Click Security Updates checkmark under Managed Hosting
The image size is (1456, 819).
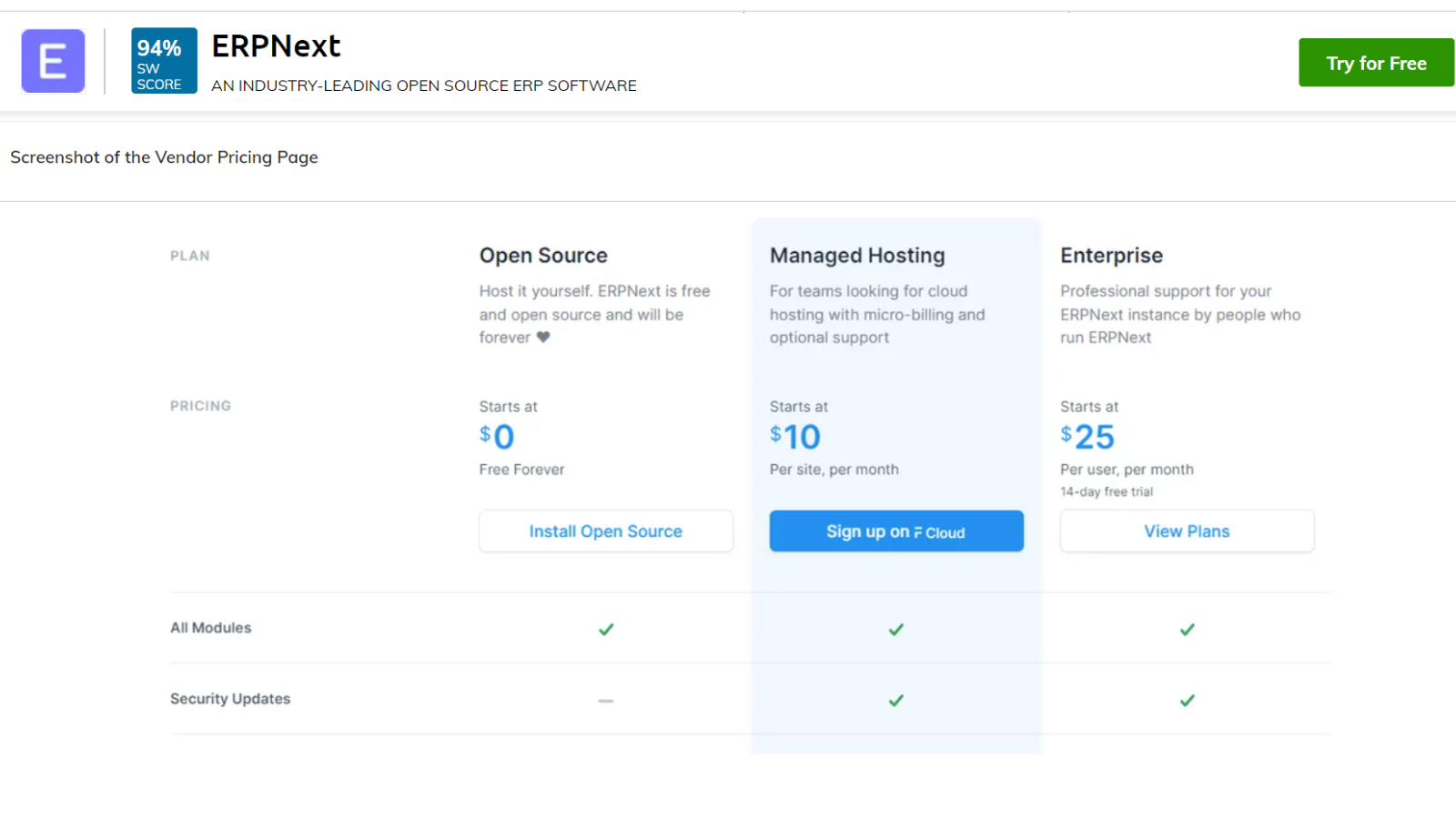896,700
